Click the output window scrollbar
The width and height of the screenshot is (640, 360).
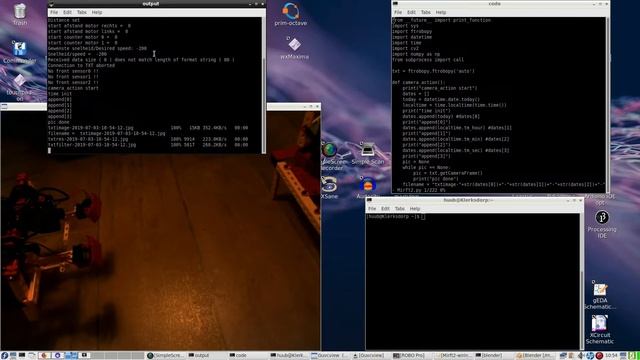click(264, 85)
